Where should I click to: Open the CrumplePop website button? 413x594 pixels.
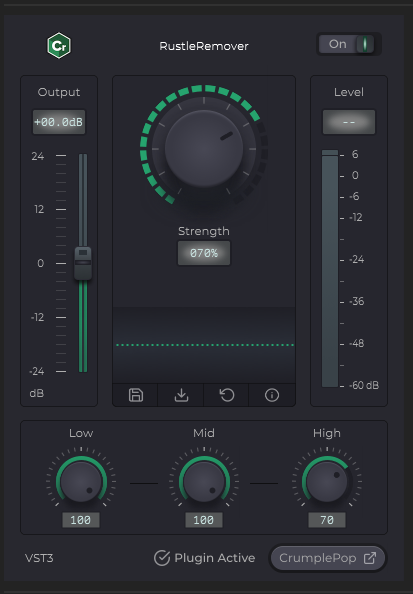pos(328,558)
